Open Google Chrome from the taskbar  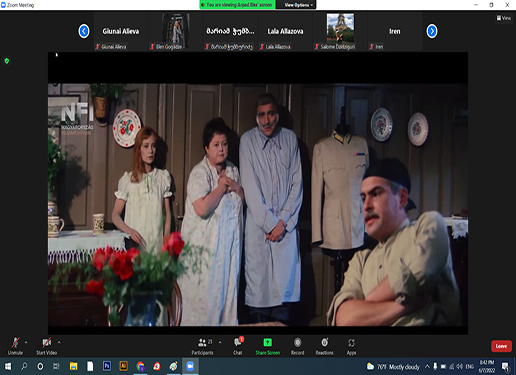tap(140, 366)
